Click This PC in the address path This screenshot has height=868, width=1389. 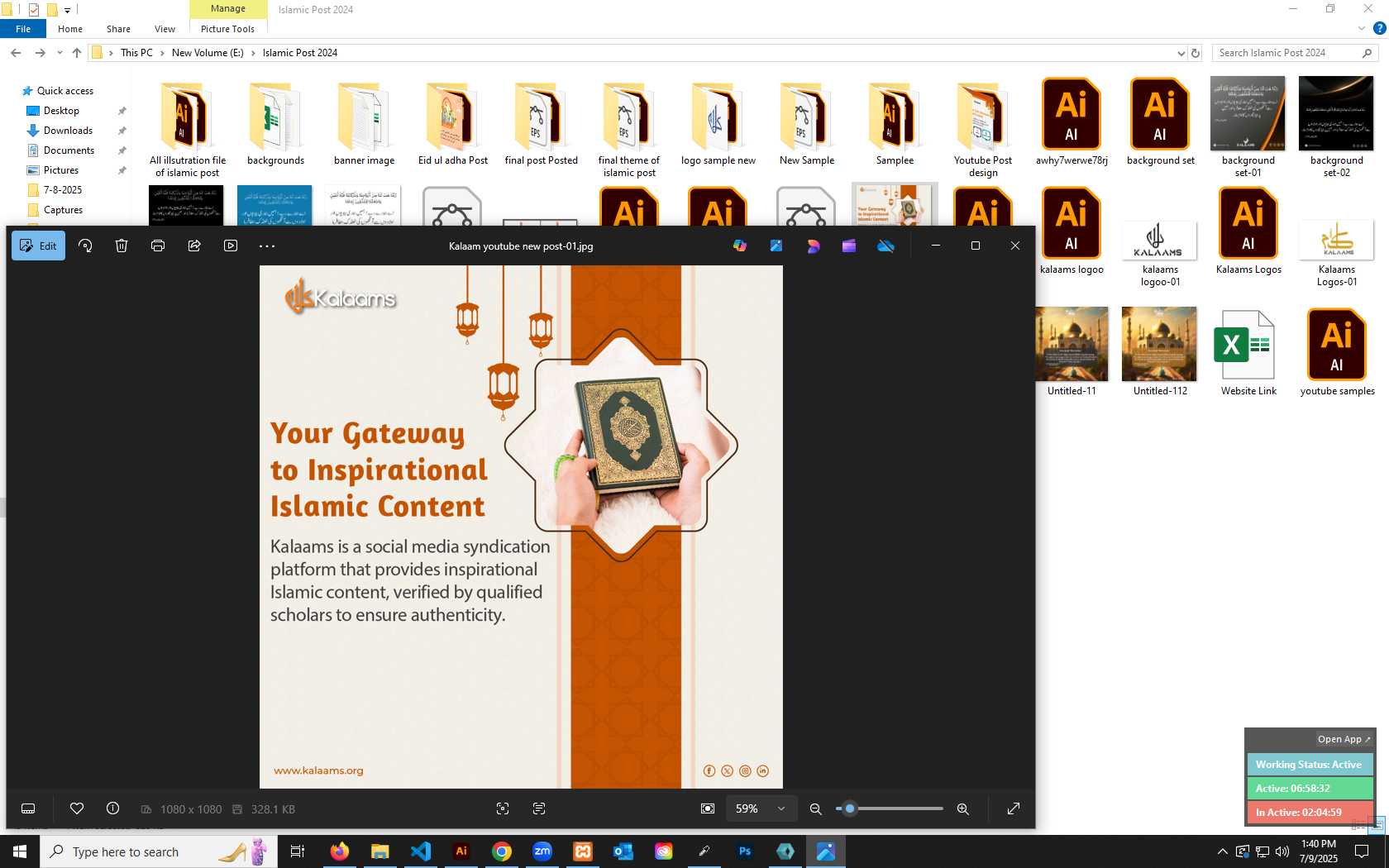click(x=136, y=53)
